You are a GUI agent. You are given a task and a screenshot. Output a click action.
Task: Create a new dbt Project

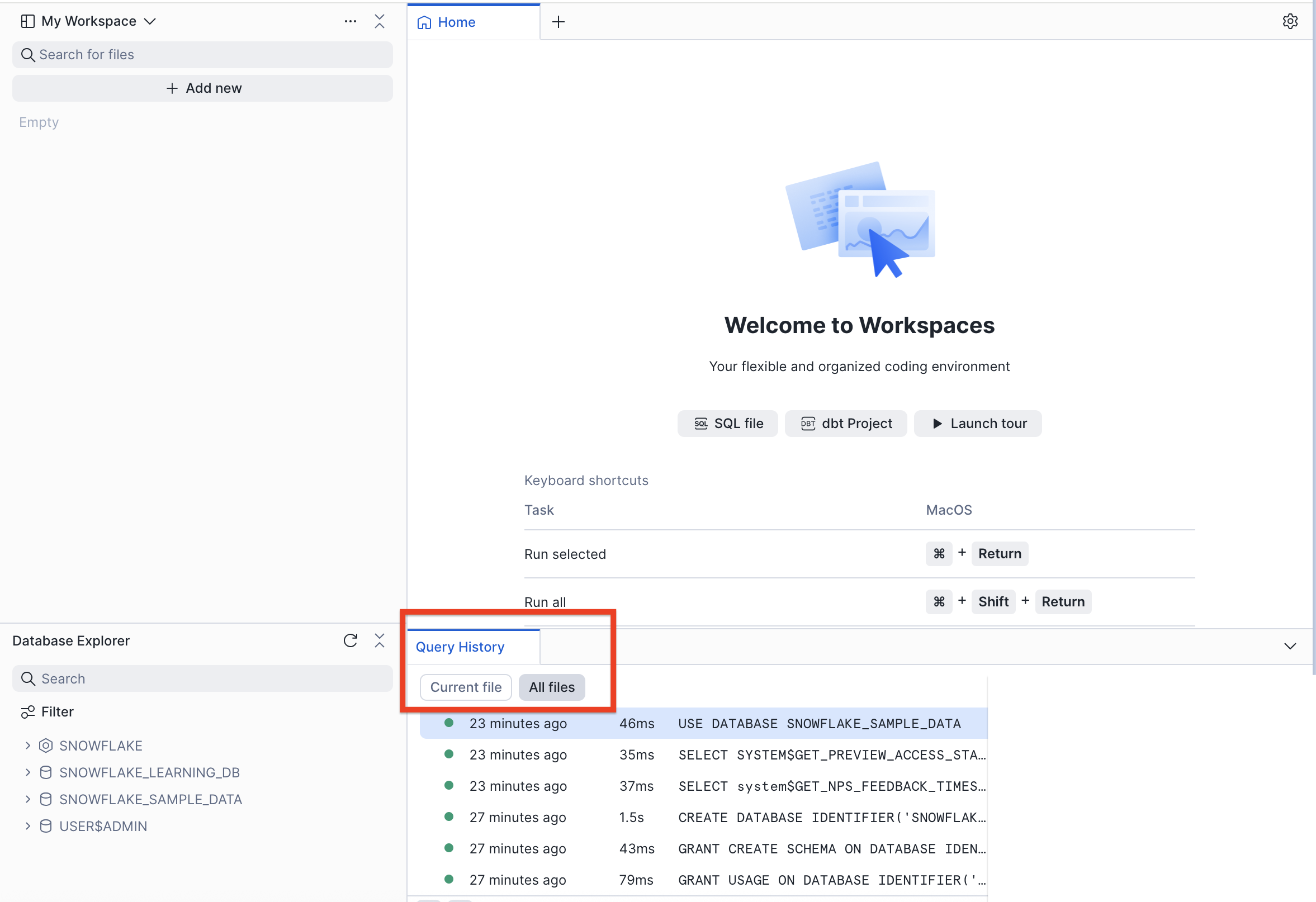click(846, 424)
